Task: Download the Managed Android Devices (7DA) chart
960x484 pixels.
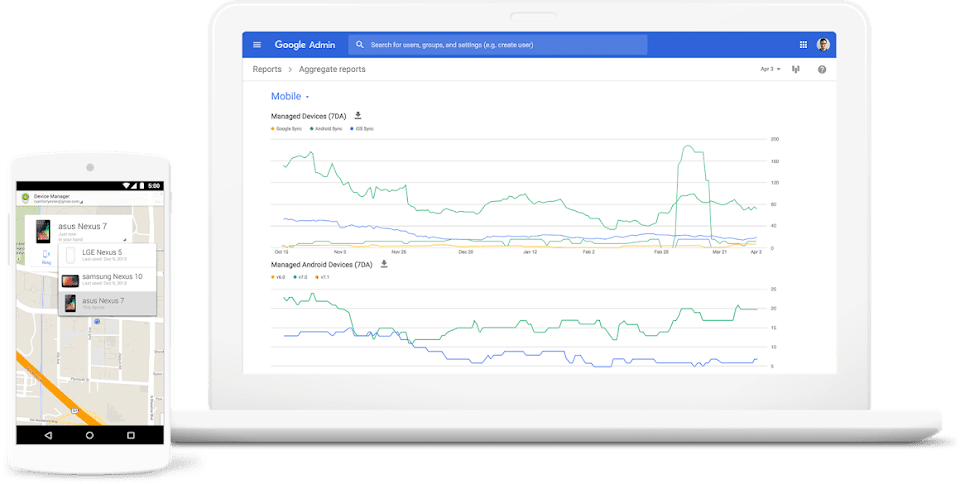Action: 384,264
